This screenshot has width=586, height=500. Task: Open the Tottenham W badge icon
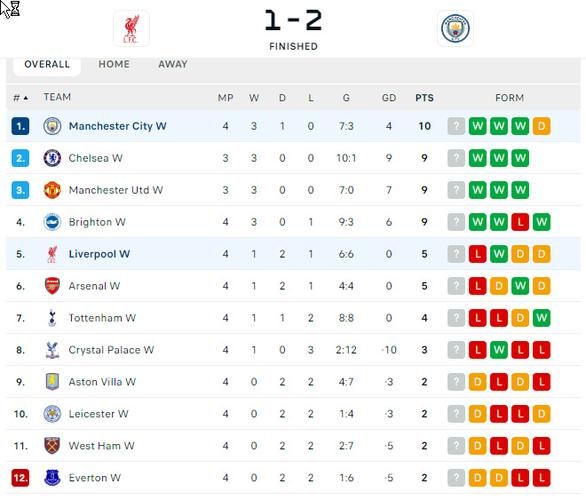click(x=52, y=318)
